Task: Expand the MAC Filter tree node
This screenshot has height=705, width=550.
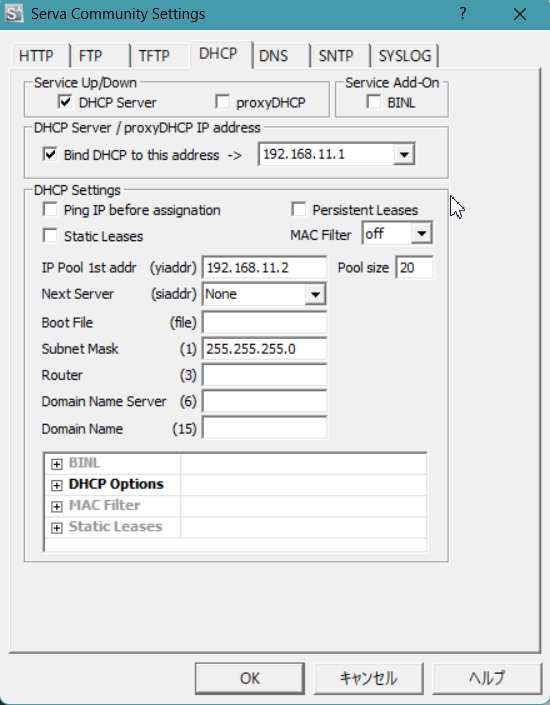Action: pyautogui.click(x=57, y=506)
